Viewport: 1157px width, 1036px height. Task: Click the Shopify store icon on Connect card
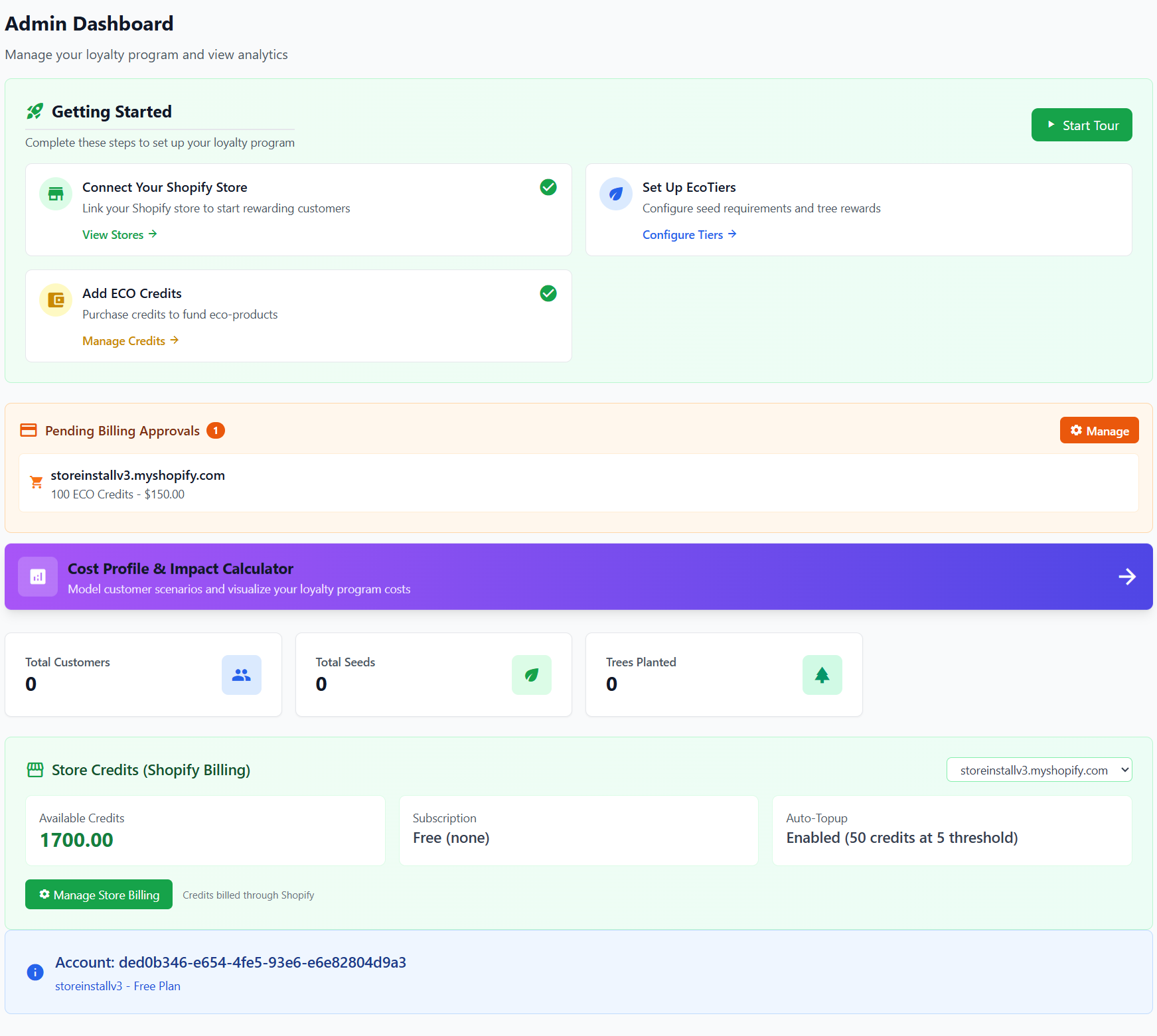56,193
